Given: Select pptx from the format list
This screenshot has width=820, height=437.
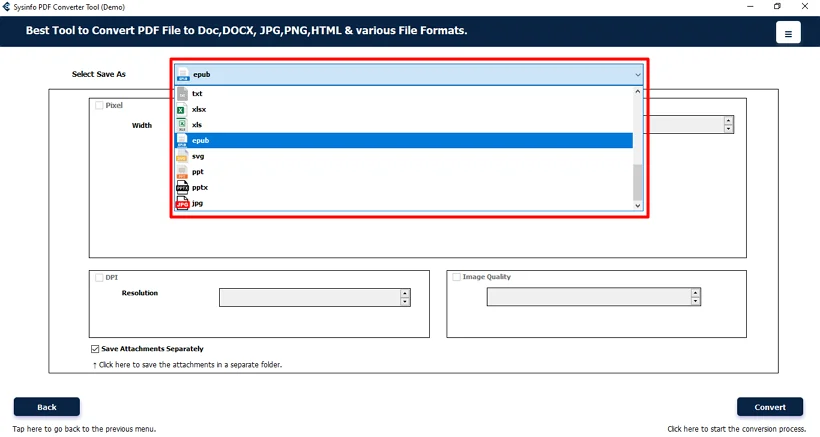Looking at the screenshot, I should [x=403, y=187].
